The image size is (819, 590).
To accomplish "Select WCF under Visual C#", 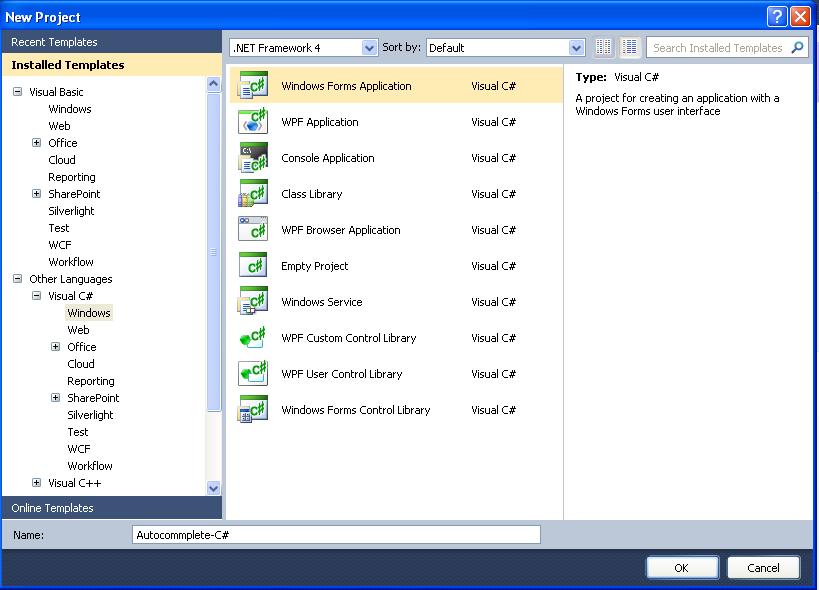I will [78, 449].
